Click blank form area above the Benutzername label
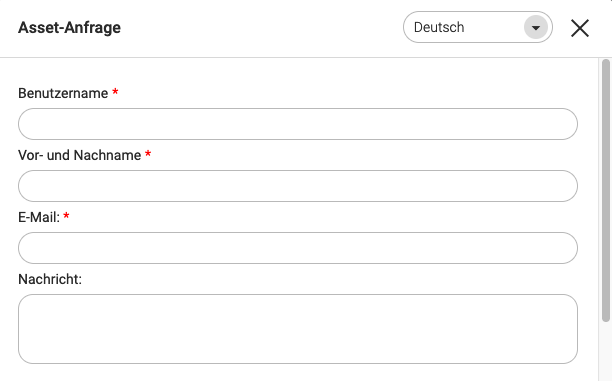Screen dimensions: 612x381 298,71
